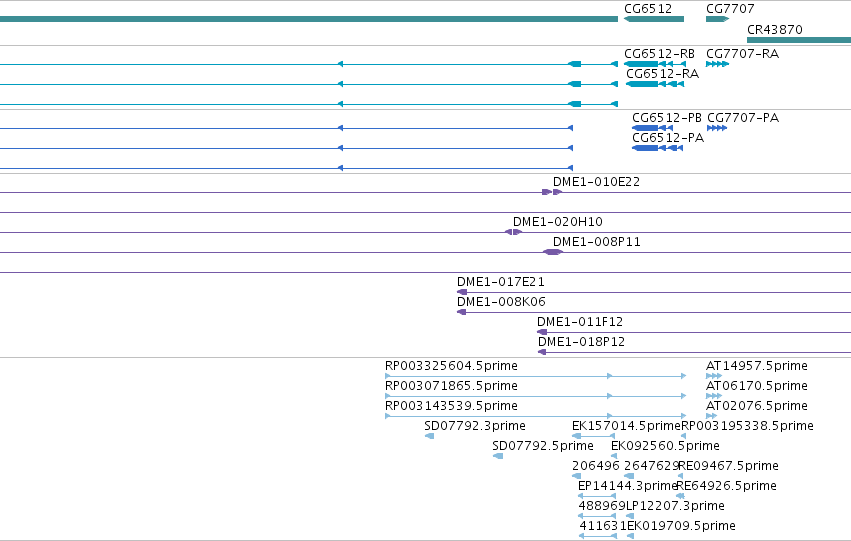
Task: Select the EK092560.5prime EST label
Action: coord(665,447)
